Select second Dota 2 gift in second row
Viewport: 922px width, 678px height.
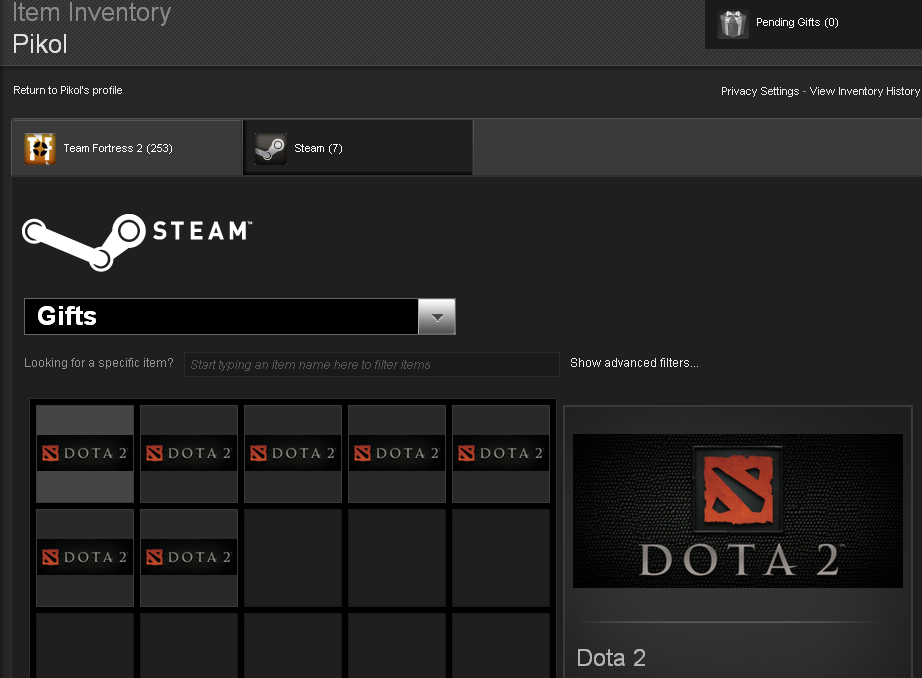189,557
